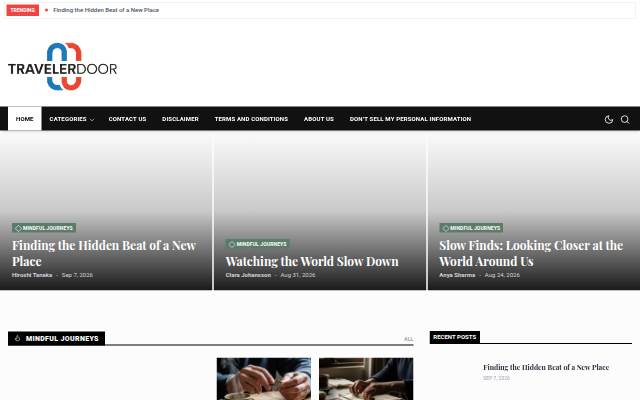Open article Slow Finds: Looking Closer
The image size is (640, 400).
tap(531, 253)
